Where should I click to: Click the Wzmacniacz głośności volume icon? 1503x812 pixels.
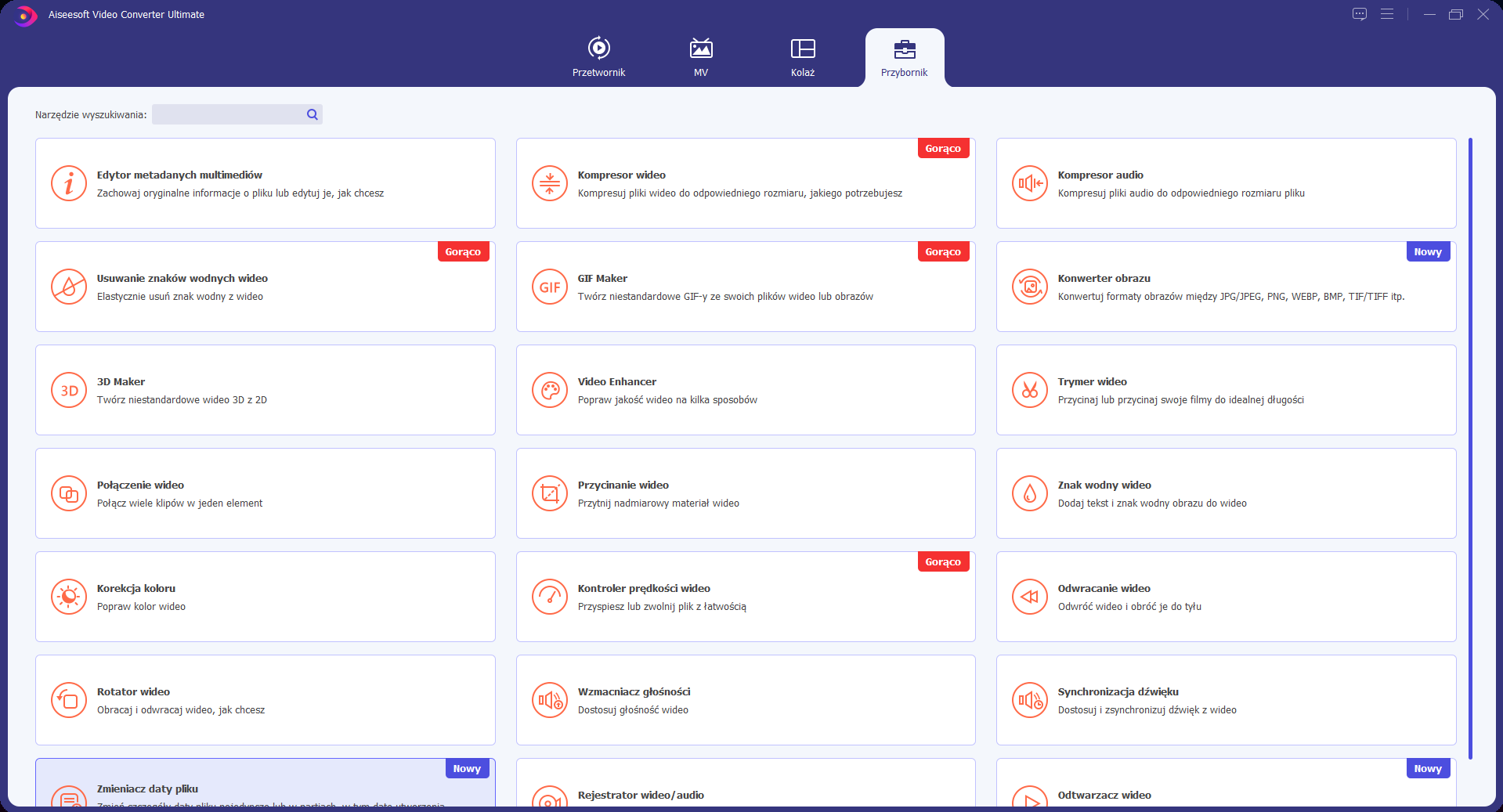tap(550, 700)
